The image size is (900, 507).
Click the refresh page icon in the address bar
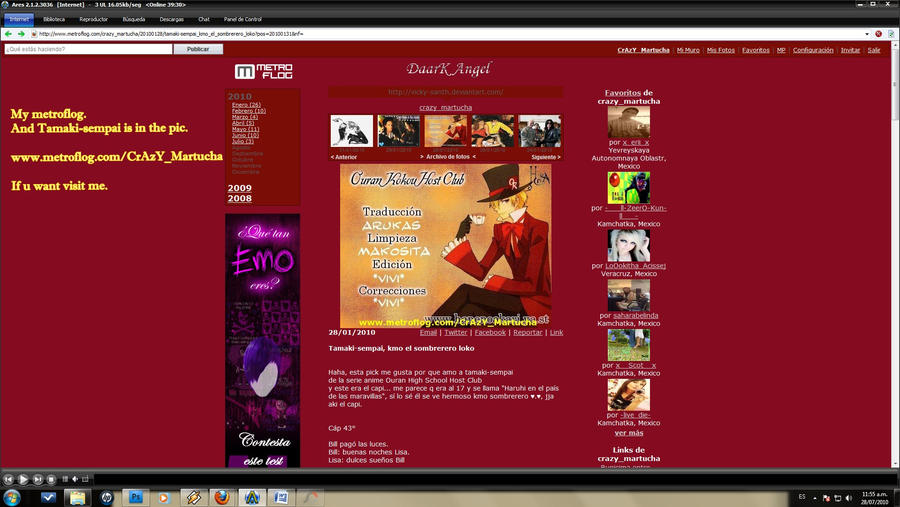click(x=891, y=34)
